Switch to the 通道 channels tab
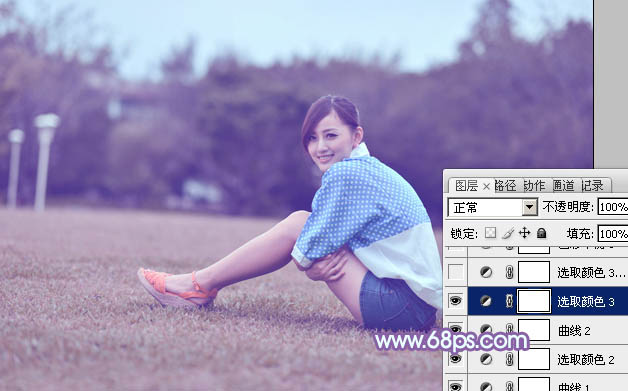628x391 pixels. [564, 185]
